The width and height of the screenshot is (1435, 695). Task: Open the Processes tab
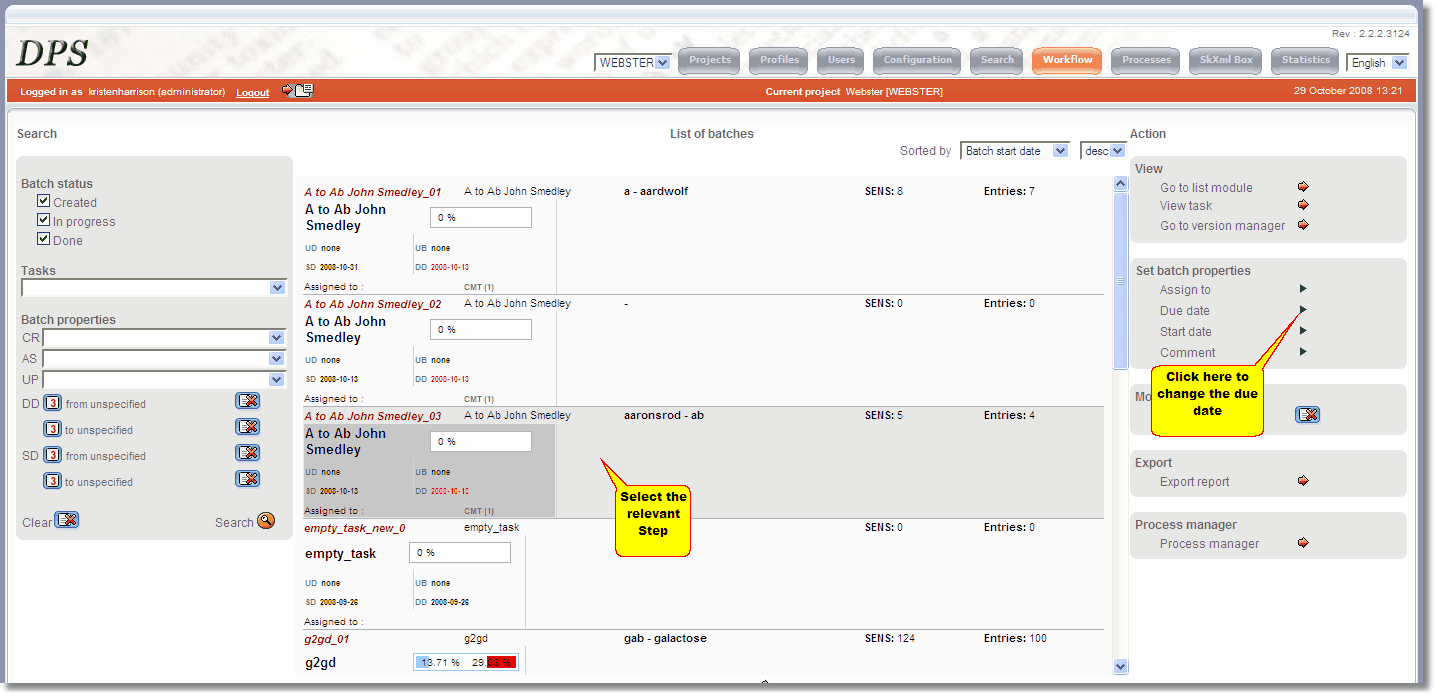[x=1146, y=61]
